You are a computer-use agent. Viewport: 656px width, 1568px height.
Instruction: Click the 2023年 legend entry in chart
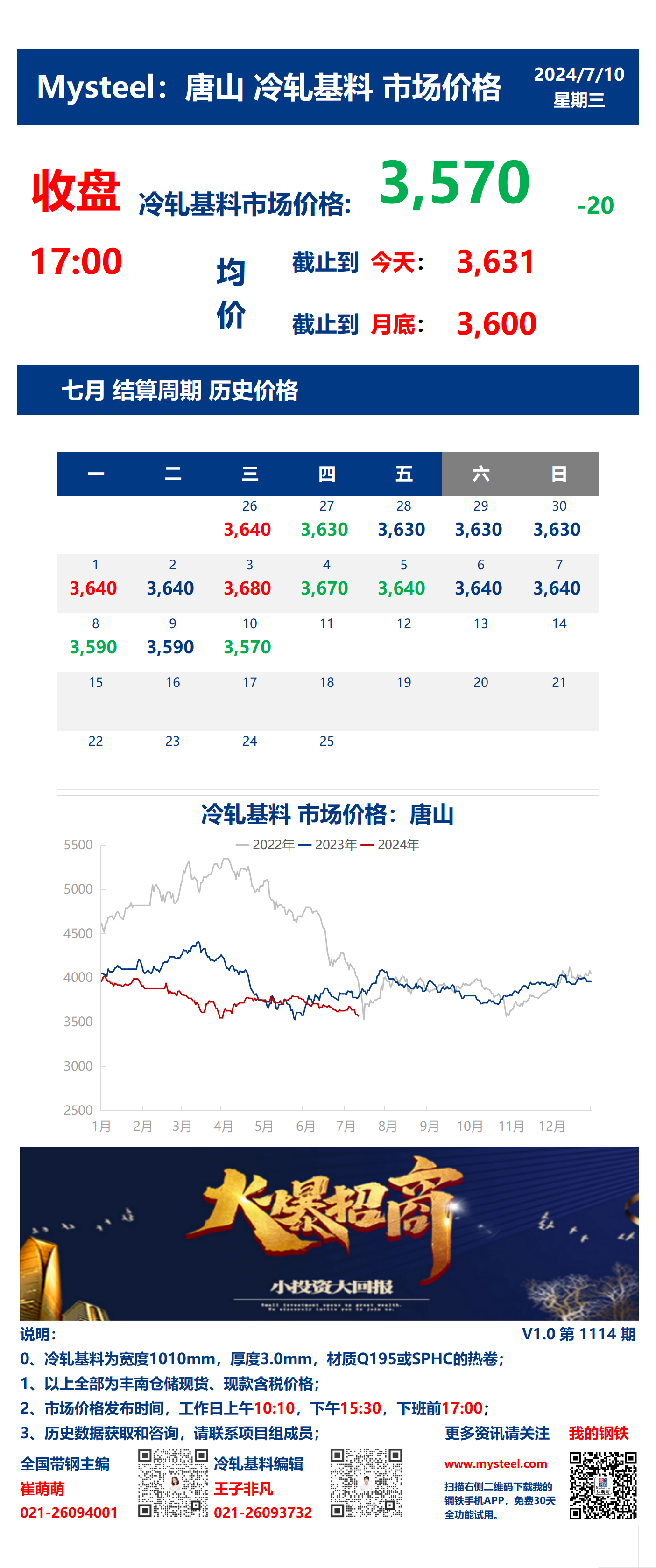[x=328, y=845]
